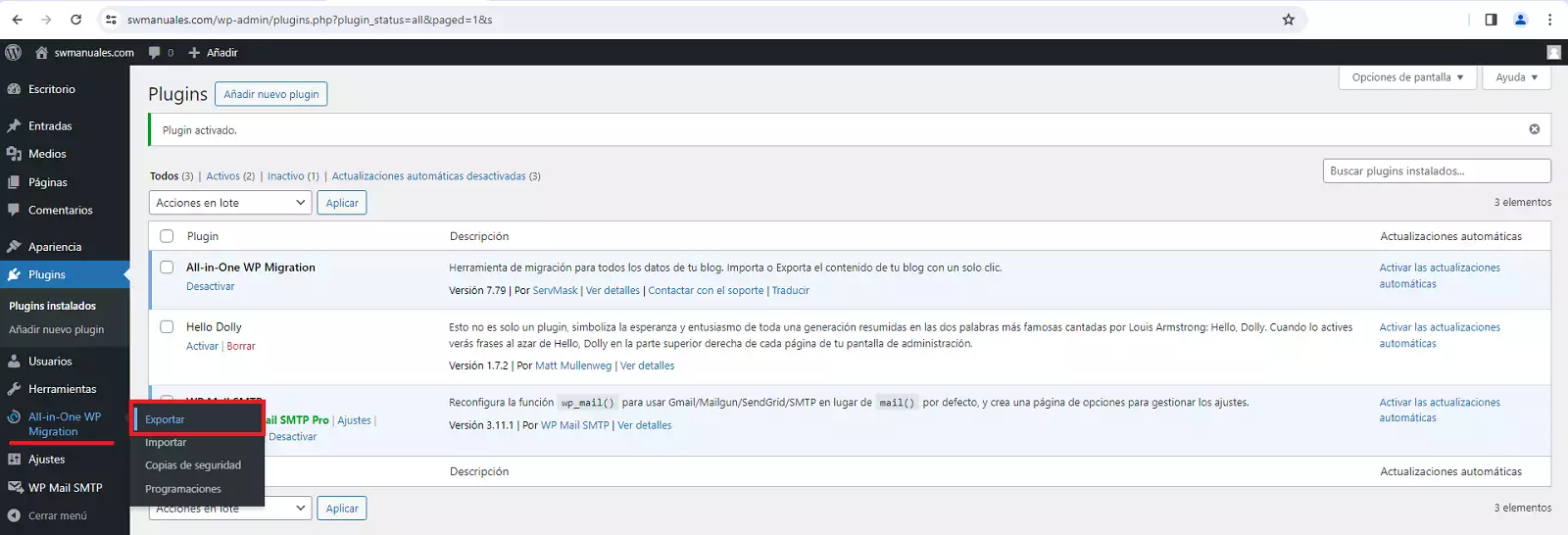Click the browser back arrow
This screenshot has width=1568, height=535.
click(x=17, y=20)
